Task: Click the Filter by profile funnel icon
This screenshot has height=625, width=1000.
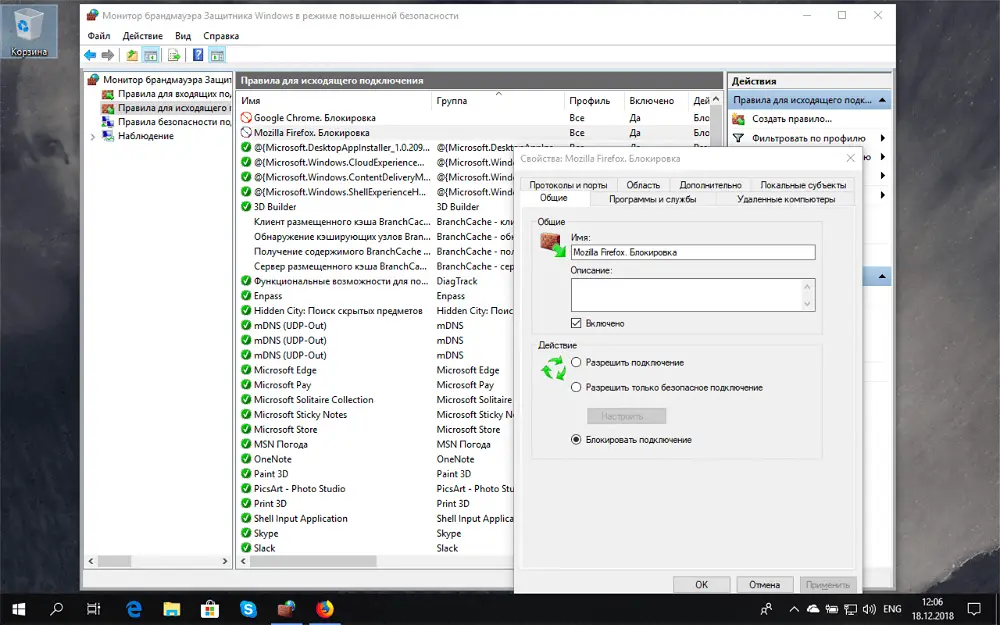Action: (x=739, y=138)
